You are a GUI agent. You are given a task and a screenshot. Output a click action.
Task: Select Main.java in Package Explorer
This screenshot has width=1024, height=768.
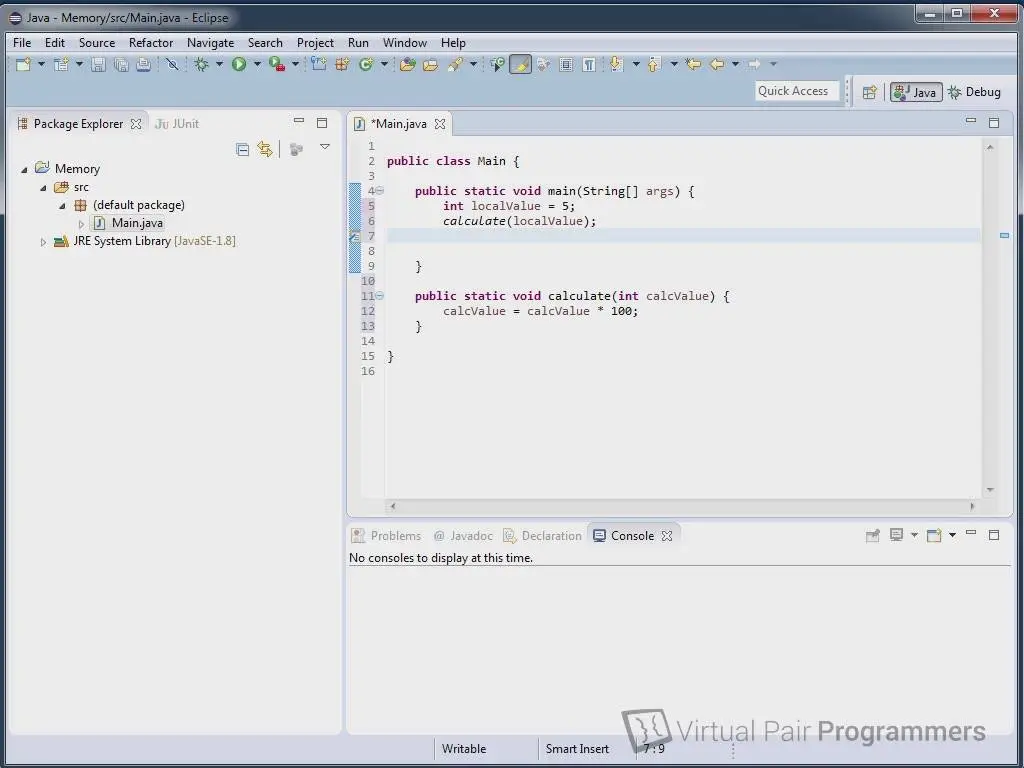point(129,223)
